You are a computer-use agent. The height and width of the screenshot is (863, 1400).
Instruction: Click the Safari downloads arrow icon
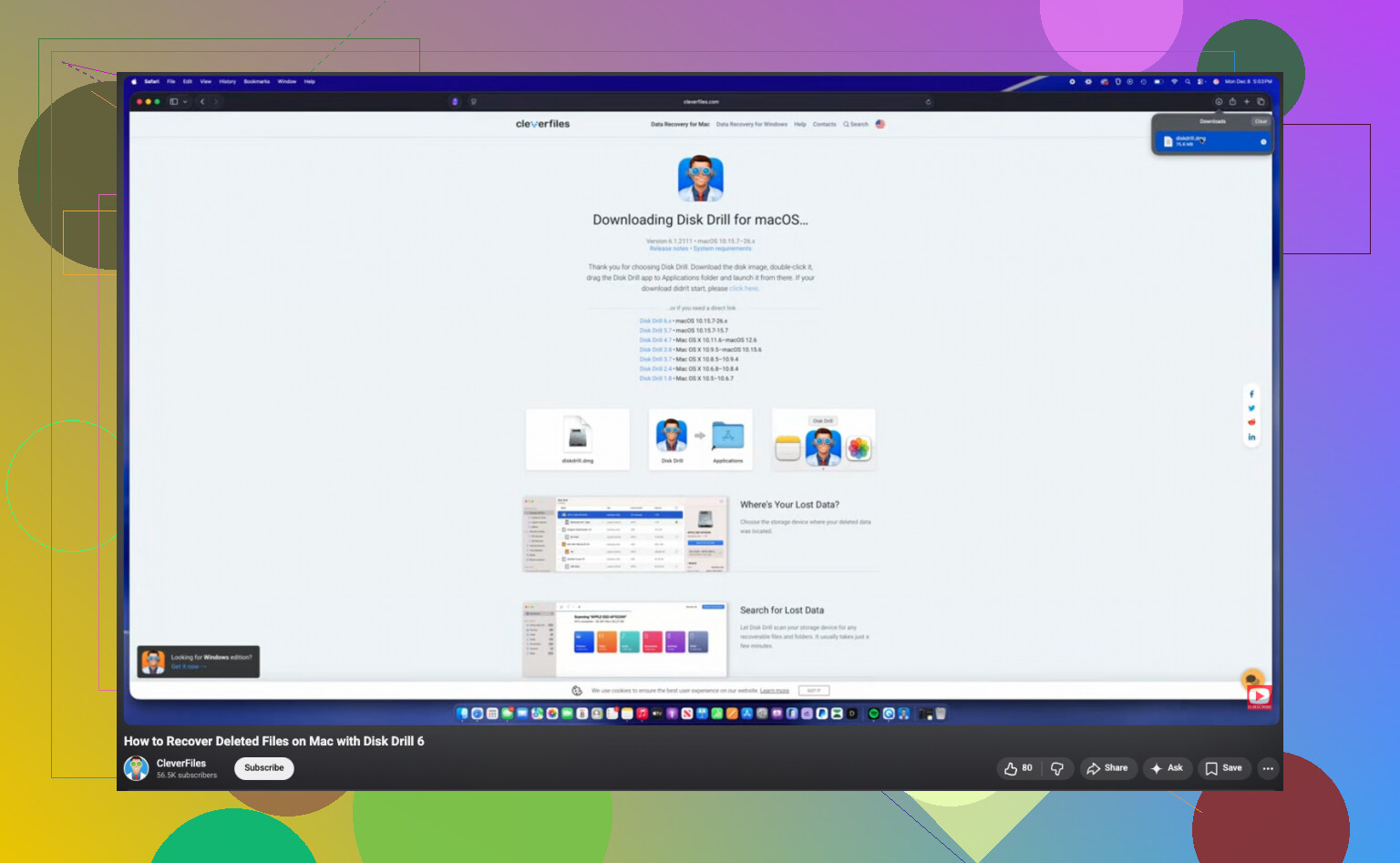pos(1219,102)
